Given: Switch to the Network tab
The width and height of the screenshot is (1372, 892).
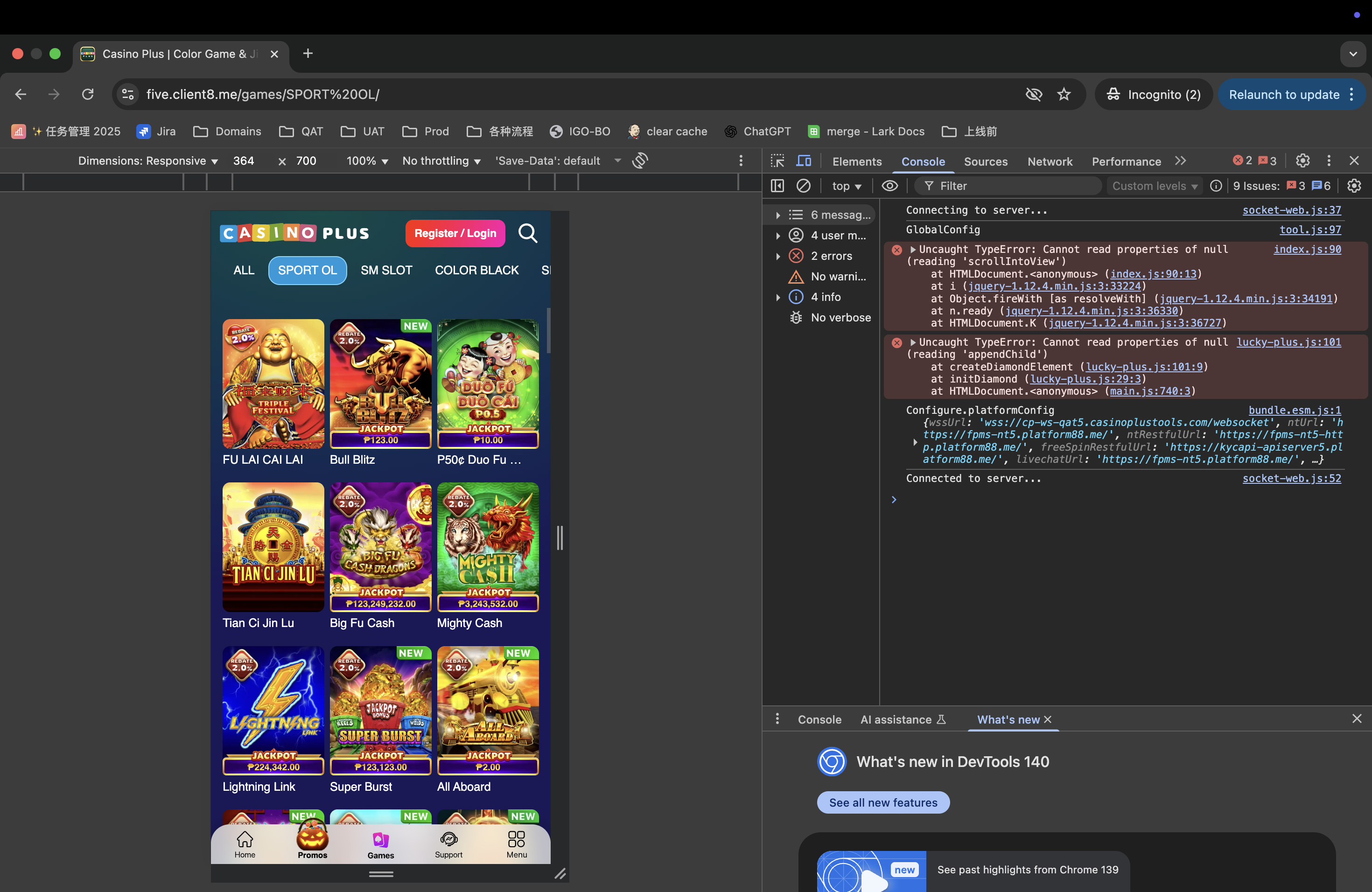Looking at the screenshot, I should tap(1049, 161).
